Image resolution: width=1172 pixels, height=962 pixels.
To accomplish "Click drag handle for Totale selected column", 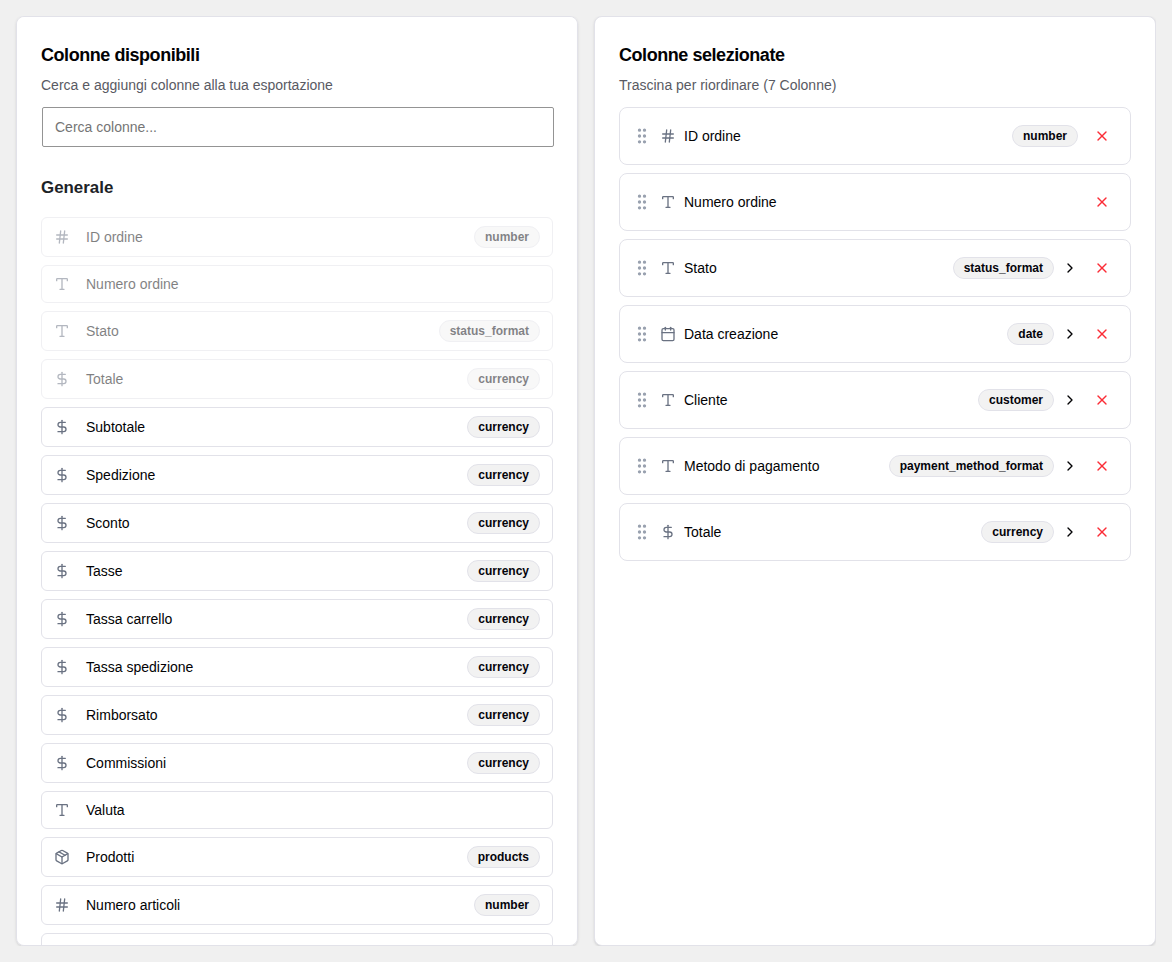I will point(641,531).
